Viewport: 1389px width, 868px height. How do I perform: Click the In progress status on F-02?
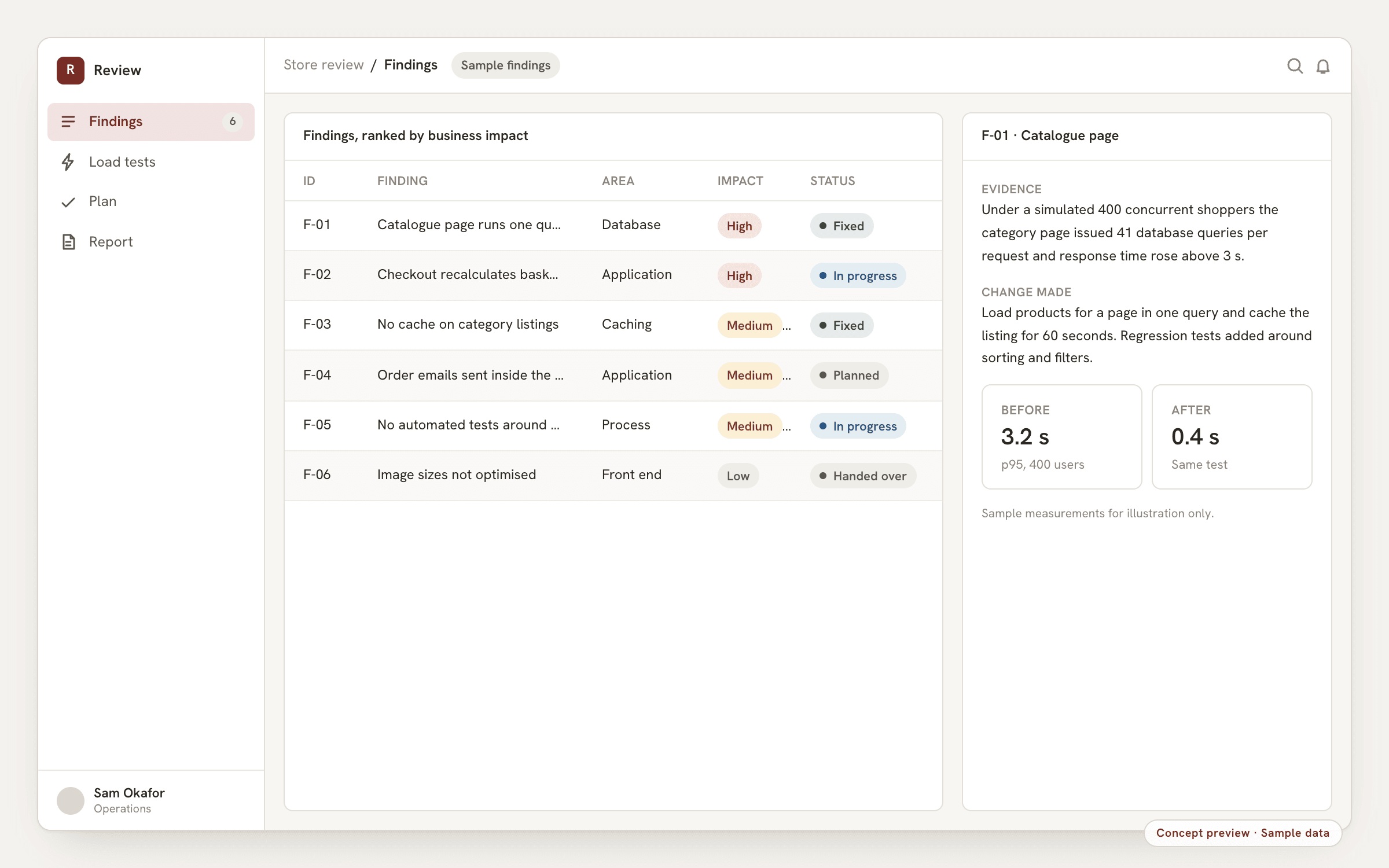[x=858, y=275]
